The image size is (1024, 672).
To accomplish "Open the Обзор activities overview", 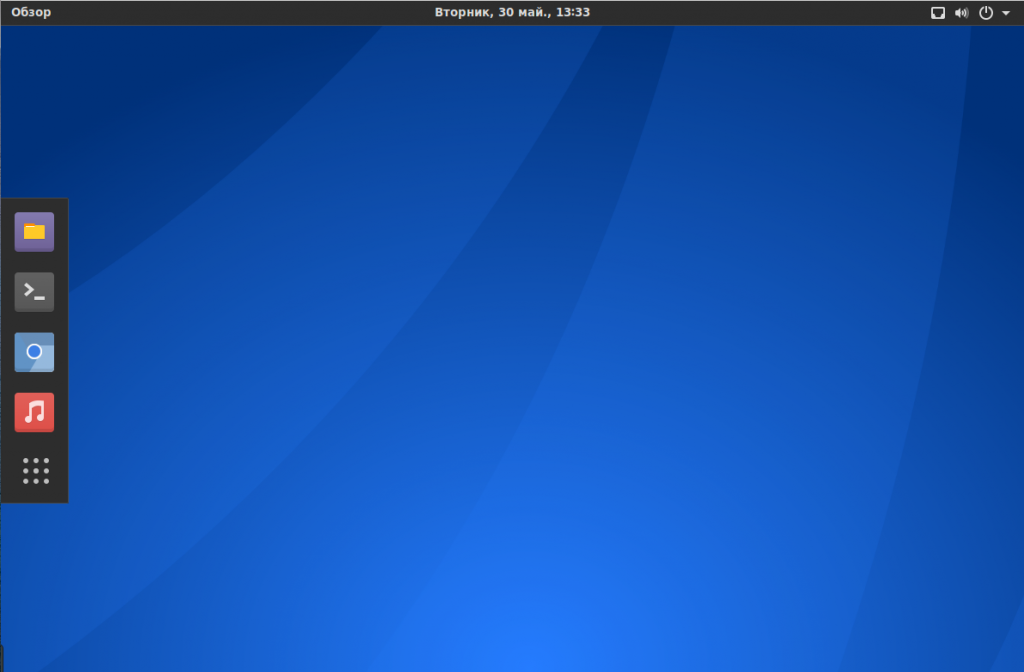I will tap(31, 12).
